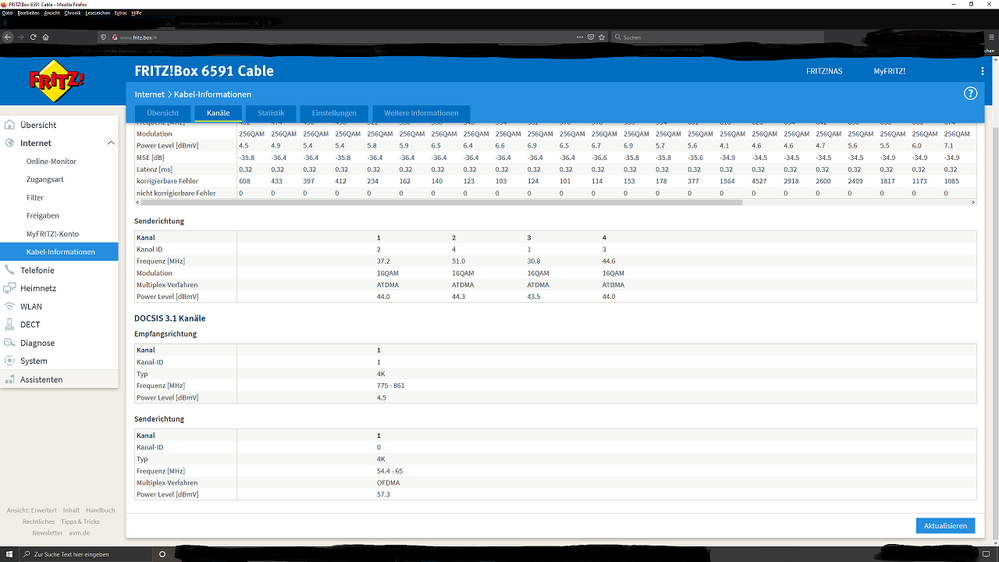
Task: Select Kabel-Informationen in the sidebar
Action: click(61, 252)
